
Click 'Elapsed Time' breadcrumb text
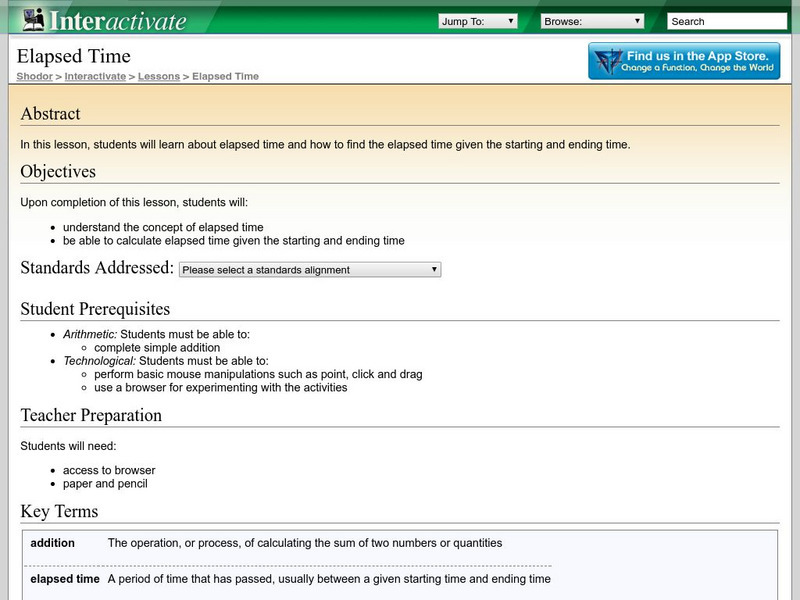point(226,77)
